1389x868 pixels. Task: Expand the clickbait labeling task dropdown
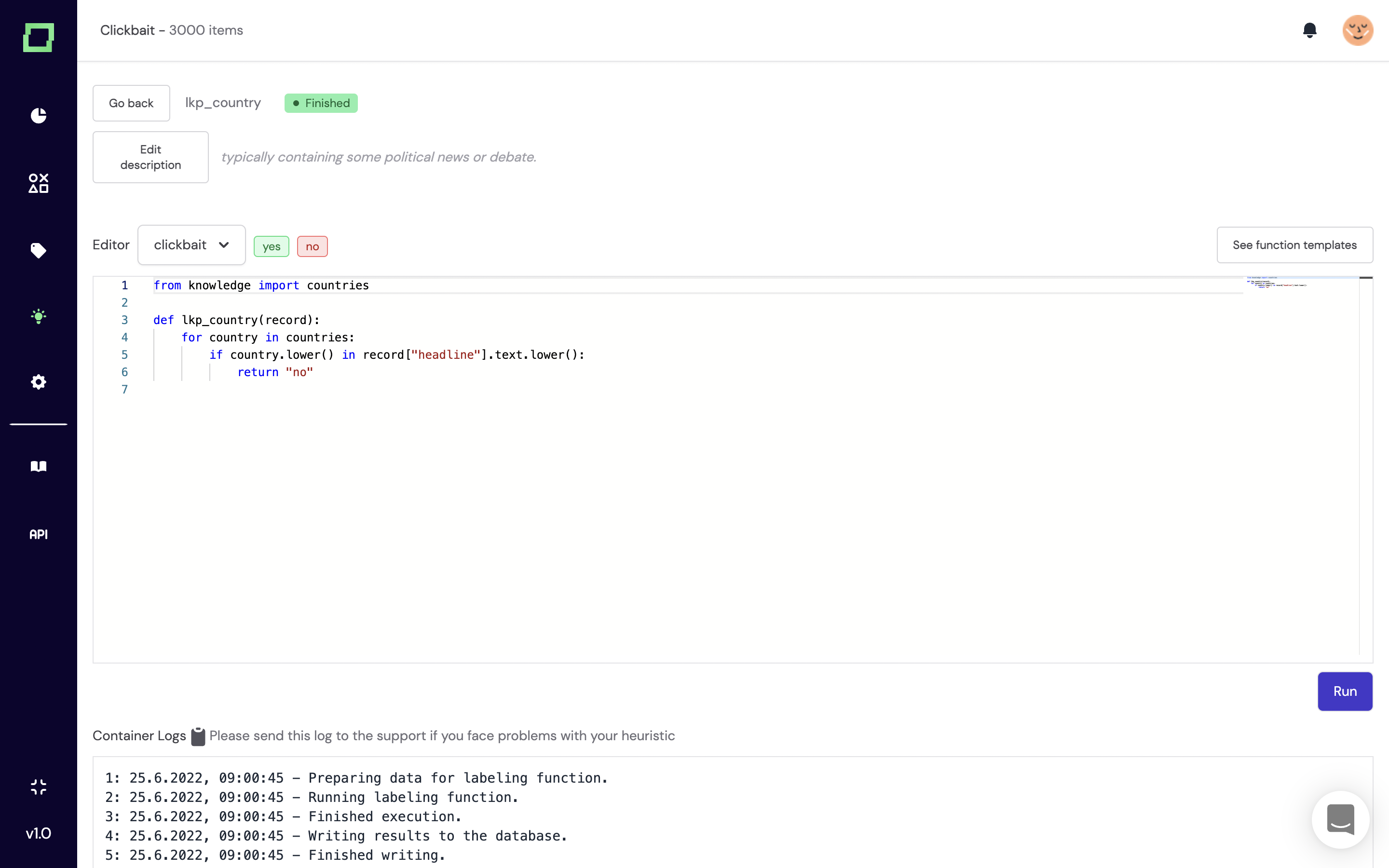191,245
